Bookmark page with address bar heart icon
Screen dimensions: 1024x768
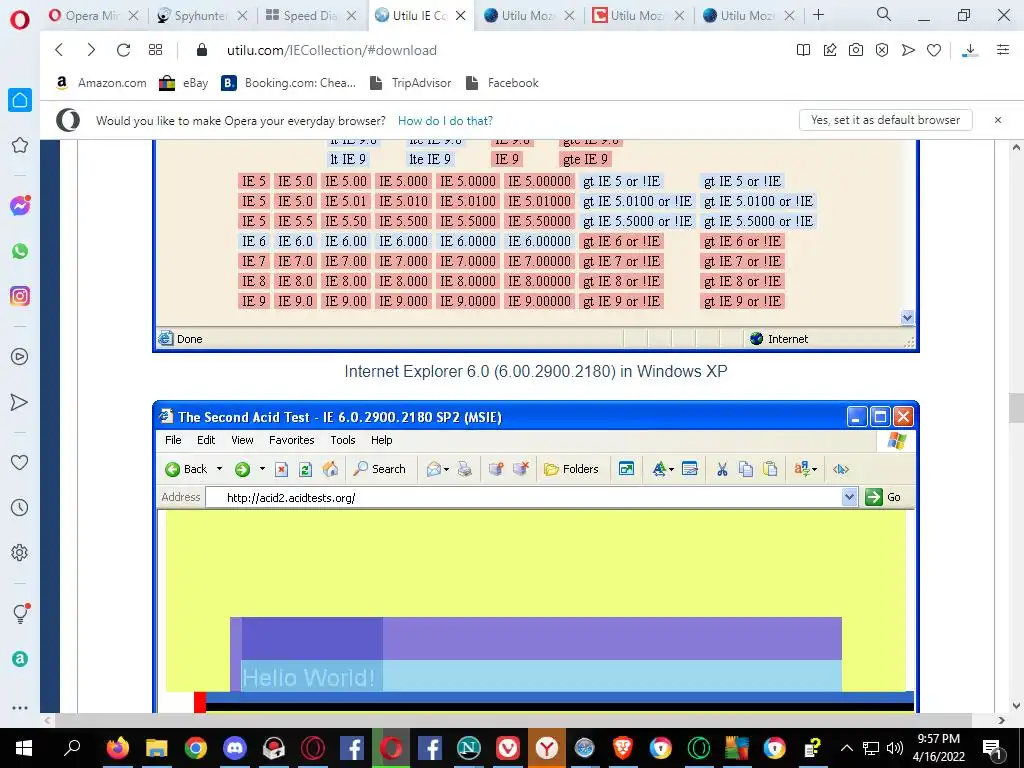point(934,50)
